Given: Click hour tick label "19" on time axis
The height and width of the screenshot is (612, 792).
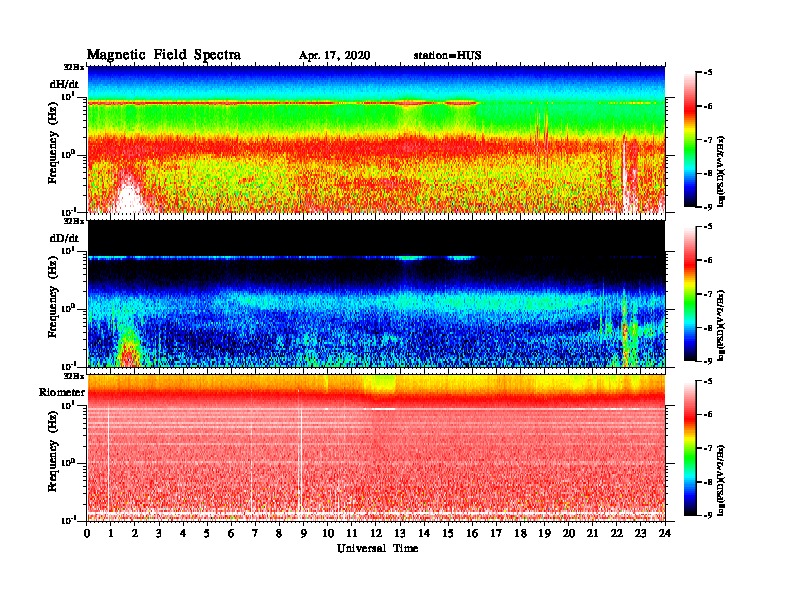Looking at the screenshot, I should pos(544,533).
